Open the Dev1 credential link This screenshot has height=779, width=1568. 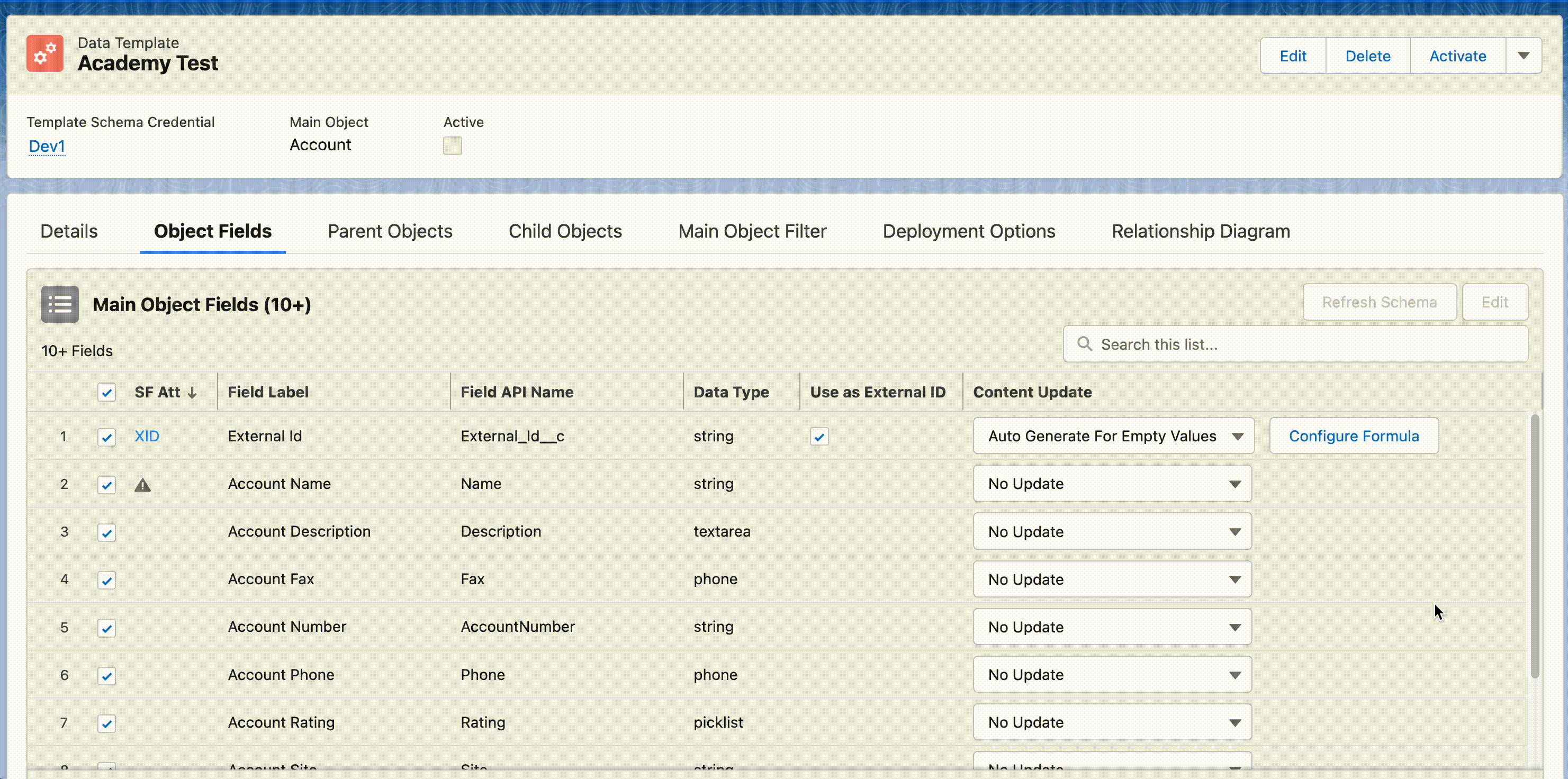(x=47, y=146)
